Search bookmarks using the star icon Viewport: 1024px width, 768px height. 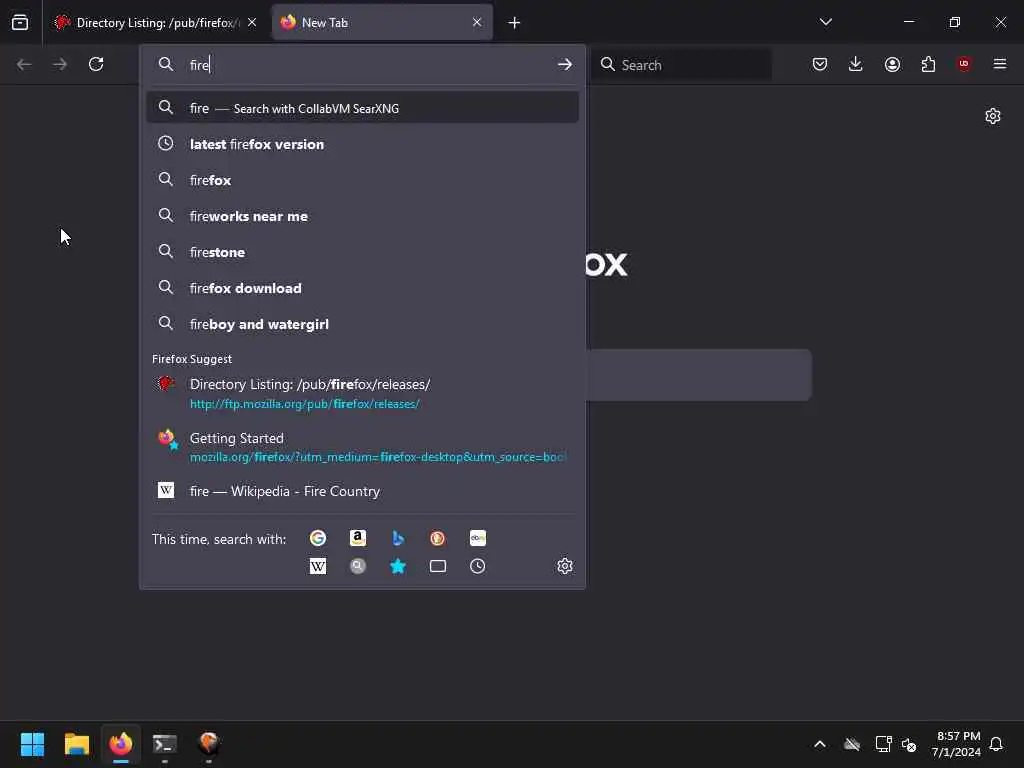point(398,566)
